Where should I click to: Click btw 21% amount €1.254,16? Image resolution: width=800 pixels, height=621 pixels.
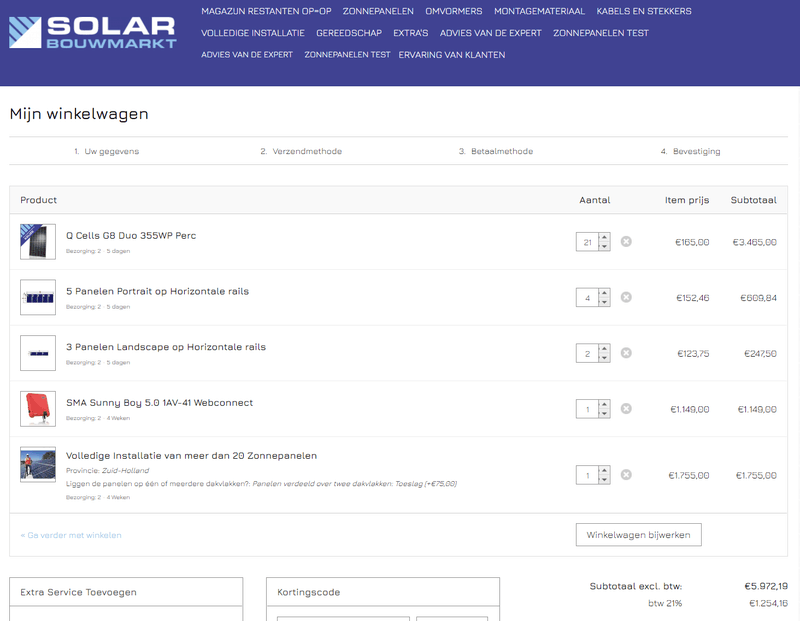point(768,604)
